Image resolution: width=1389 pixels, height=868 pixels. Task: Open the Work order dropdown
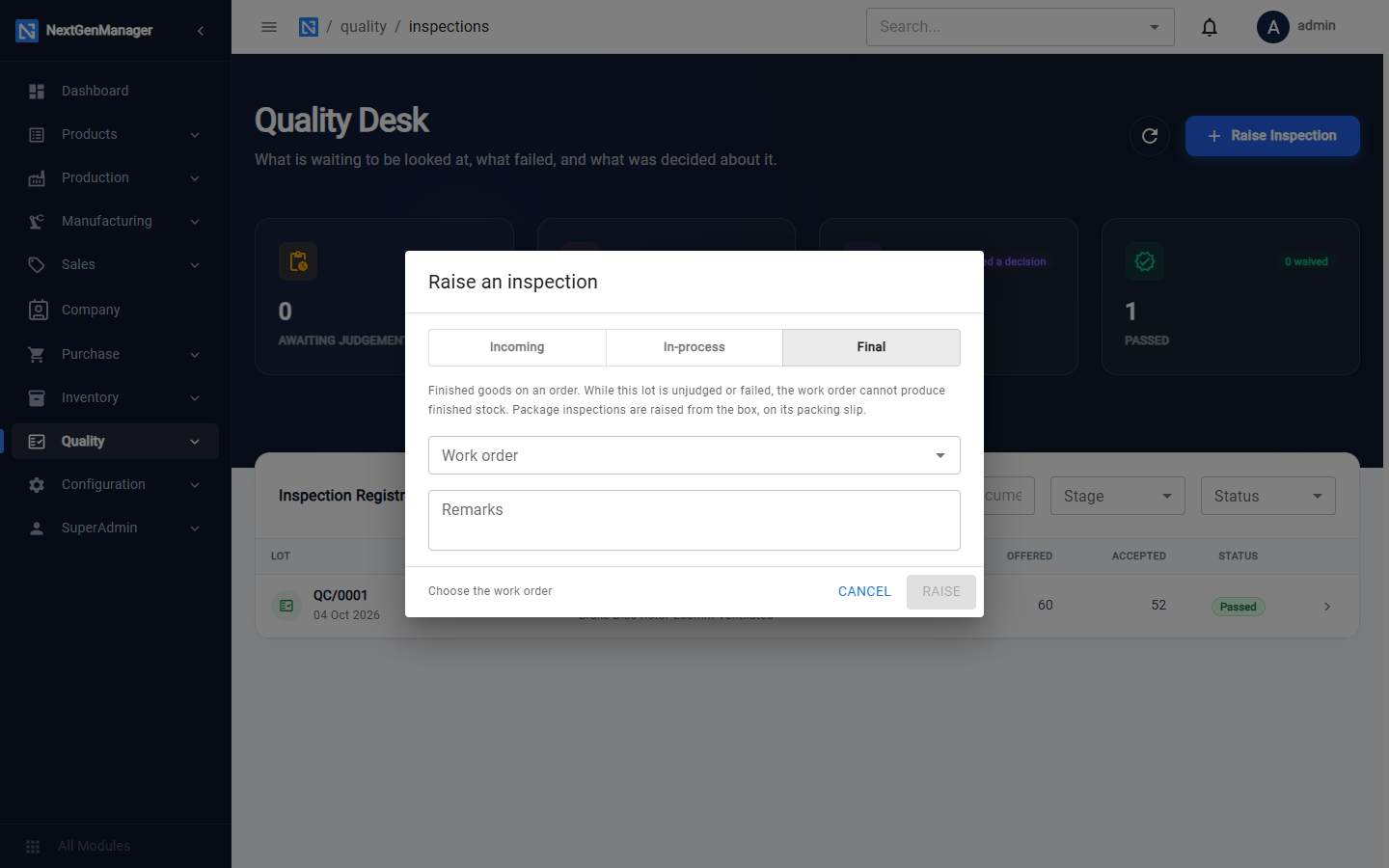coord(694,455)
